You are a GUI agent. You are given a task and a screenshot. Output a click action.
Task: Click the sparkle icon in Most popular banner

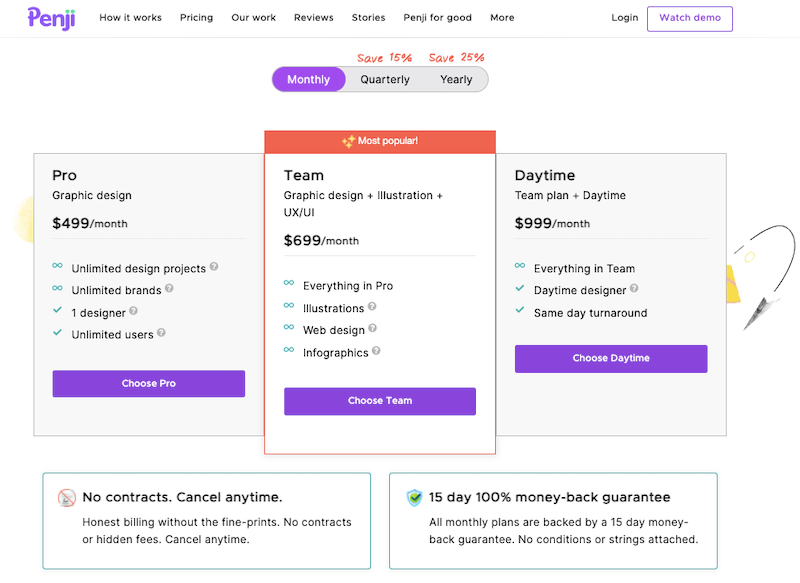pyautogui.click(x=348, y=141)
